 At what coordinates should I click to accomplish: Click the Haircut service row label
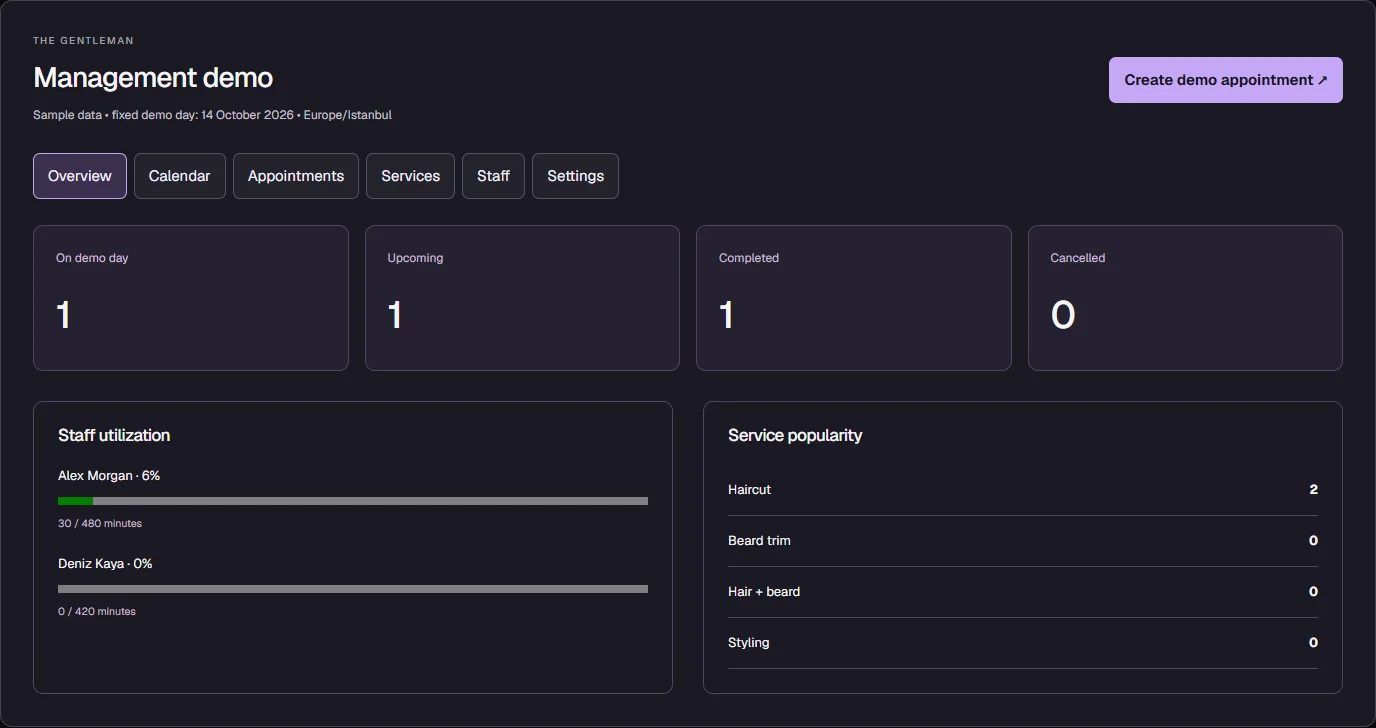point(750,490)
